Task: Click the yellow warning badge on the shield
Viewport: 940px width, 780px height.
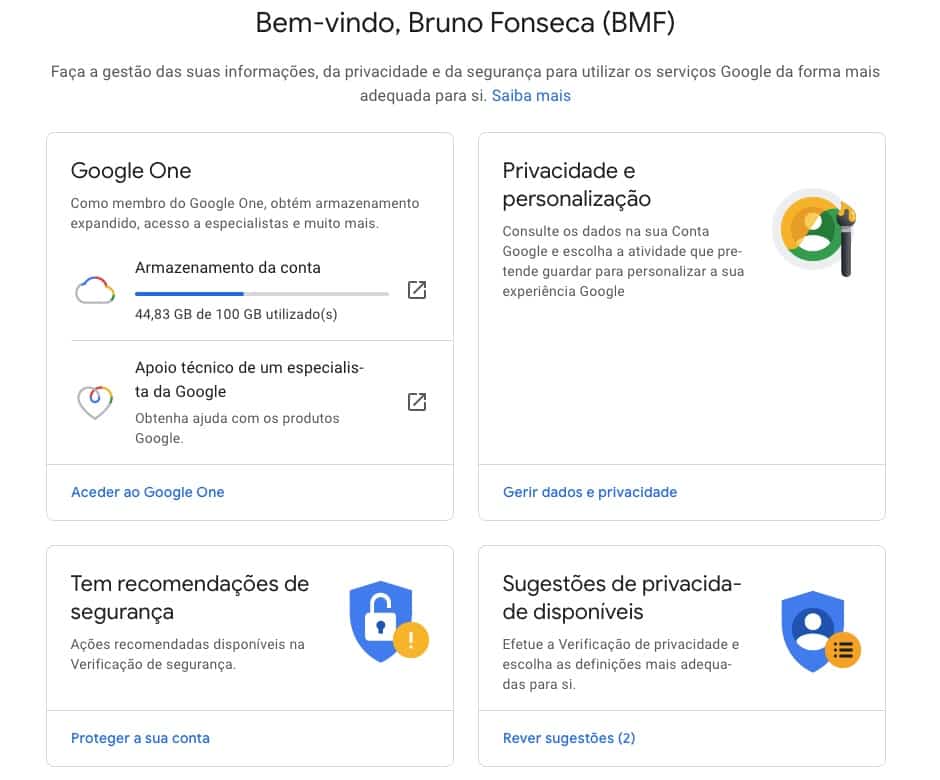Action: [411, 639]
